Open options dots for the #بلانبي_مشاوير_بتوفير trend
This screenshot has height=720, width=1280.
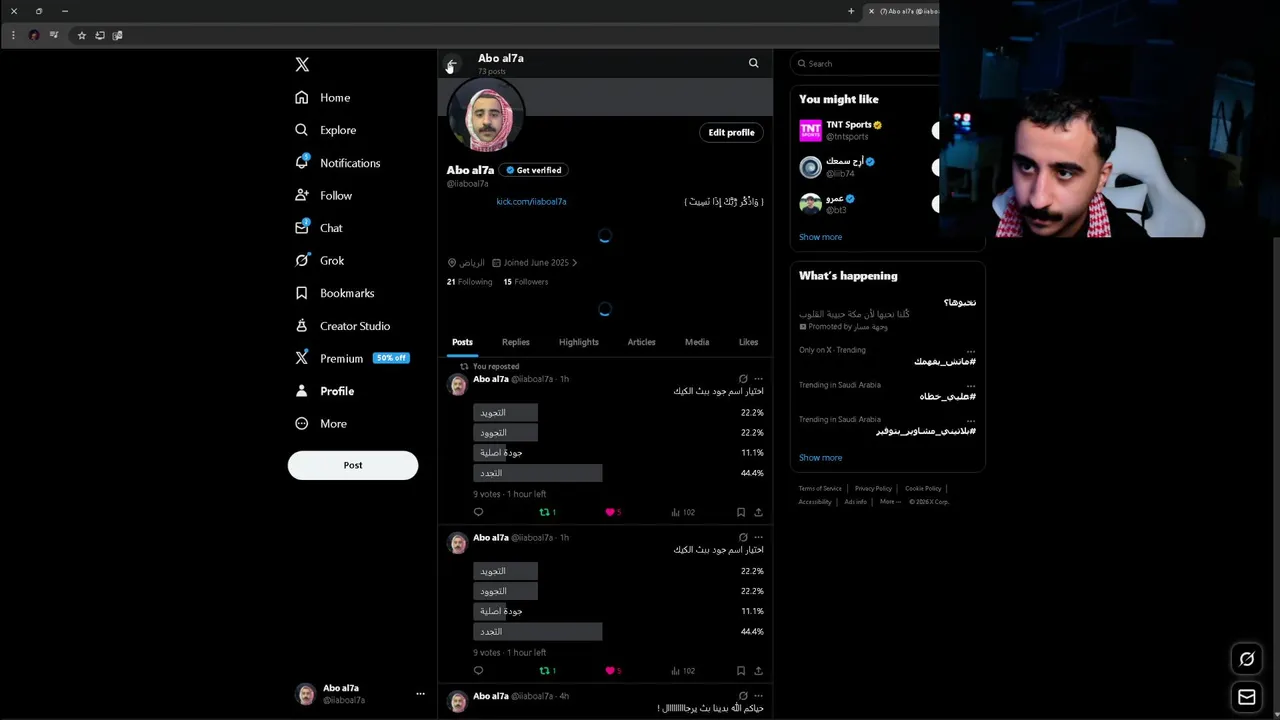[x=971, y=419]
